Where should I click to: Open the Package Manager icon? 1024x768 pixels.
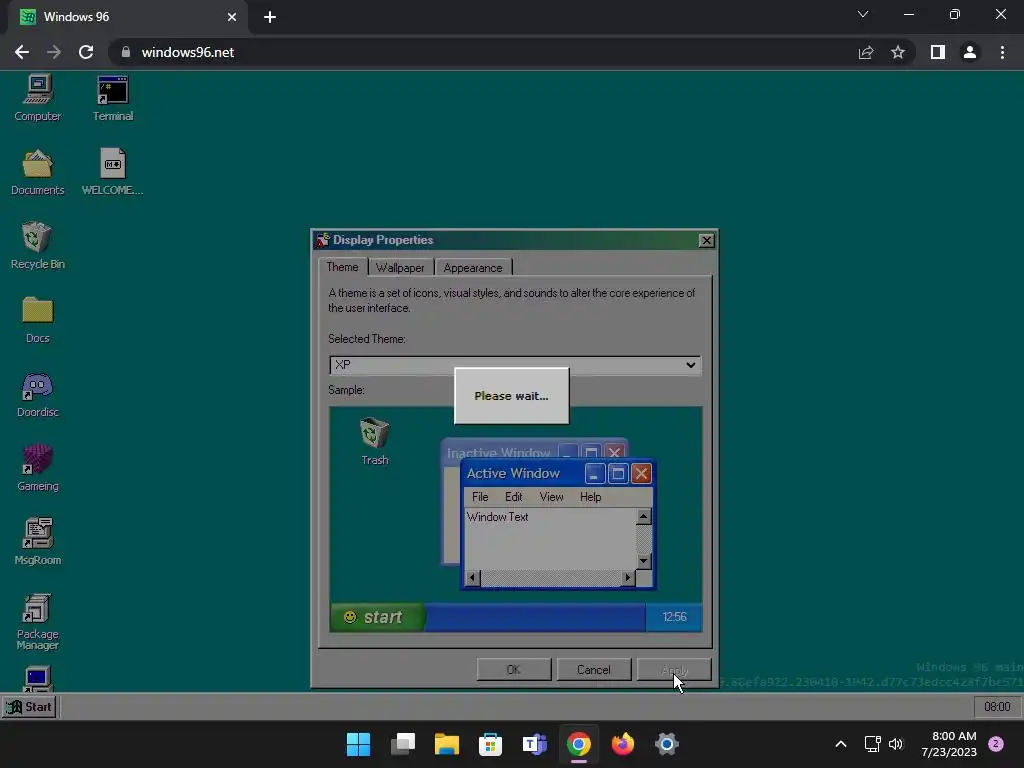(x=38, y=622)
